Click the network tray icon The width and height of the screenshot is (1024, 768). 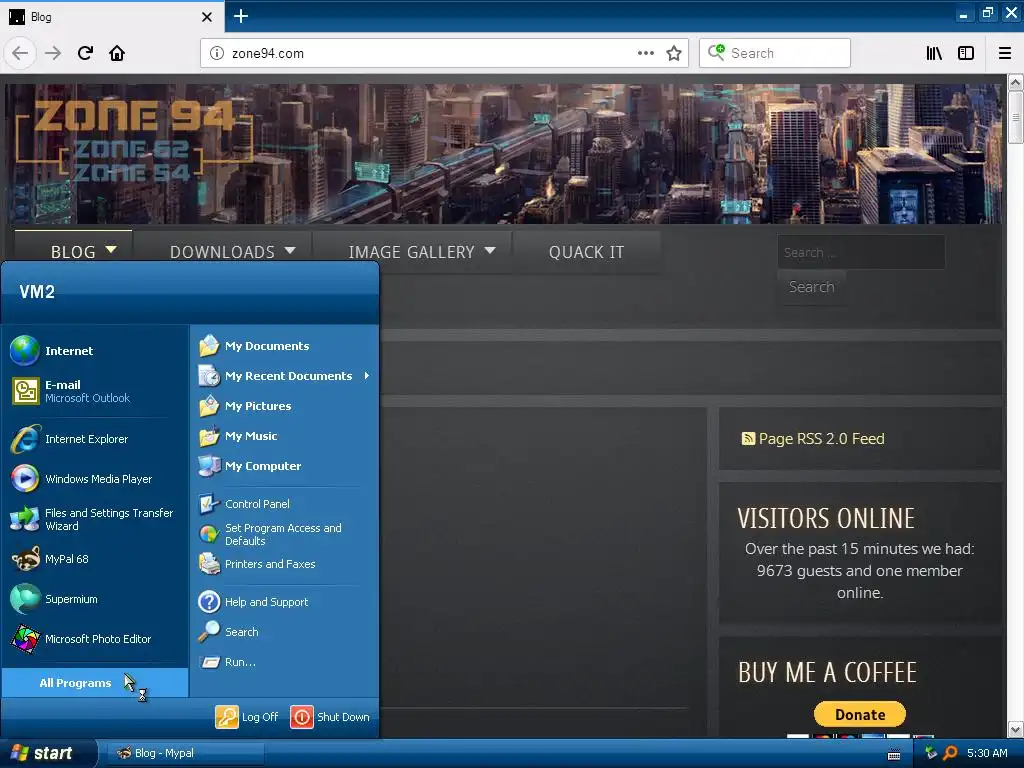pyautogui.click(x=931, y=753)
